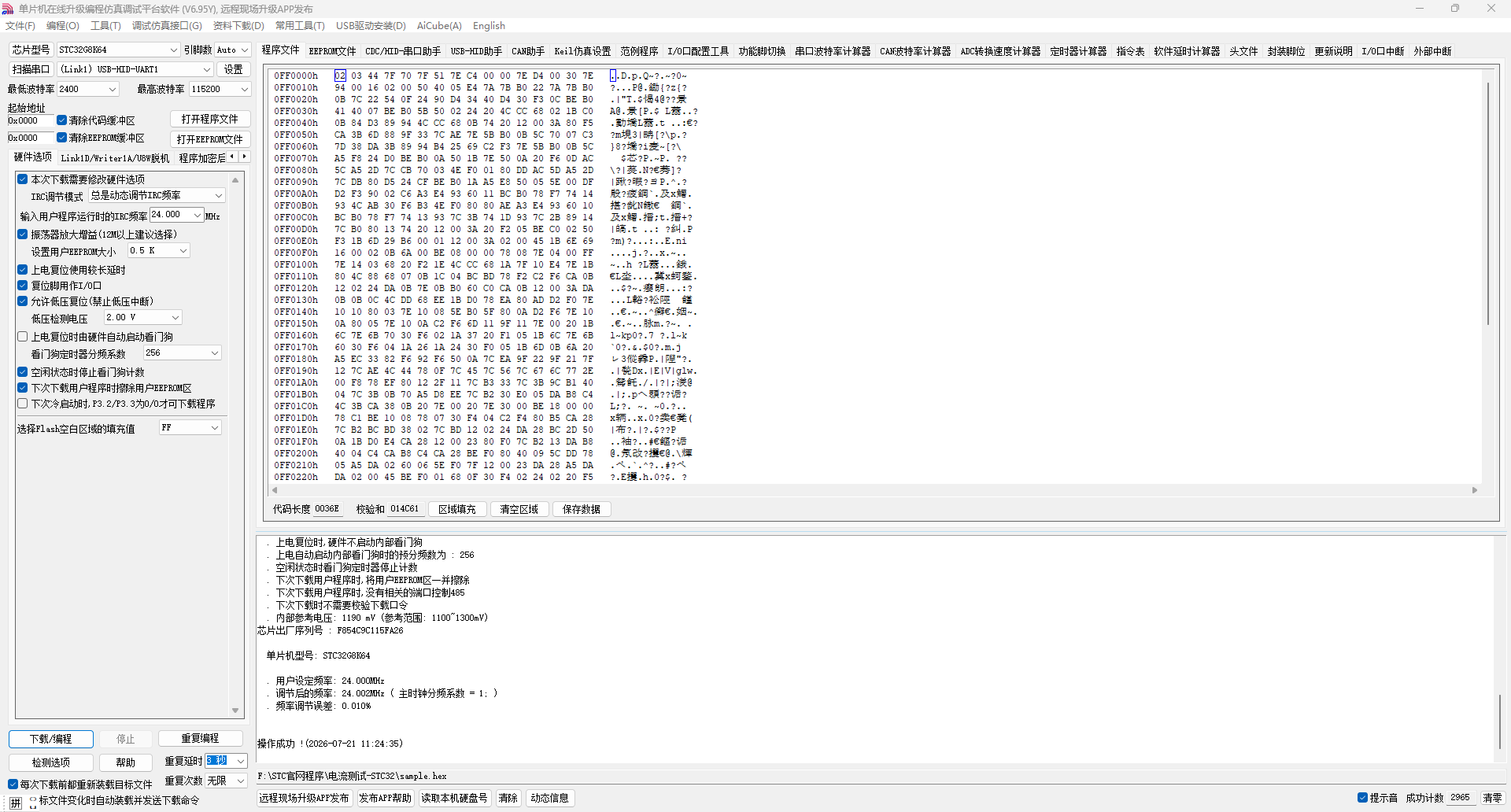Image resolution: width=1511 pixels, height=812 pixels.
Task: Click the 拼 input method icon
Action: [x=16, y=803]
